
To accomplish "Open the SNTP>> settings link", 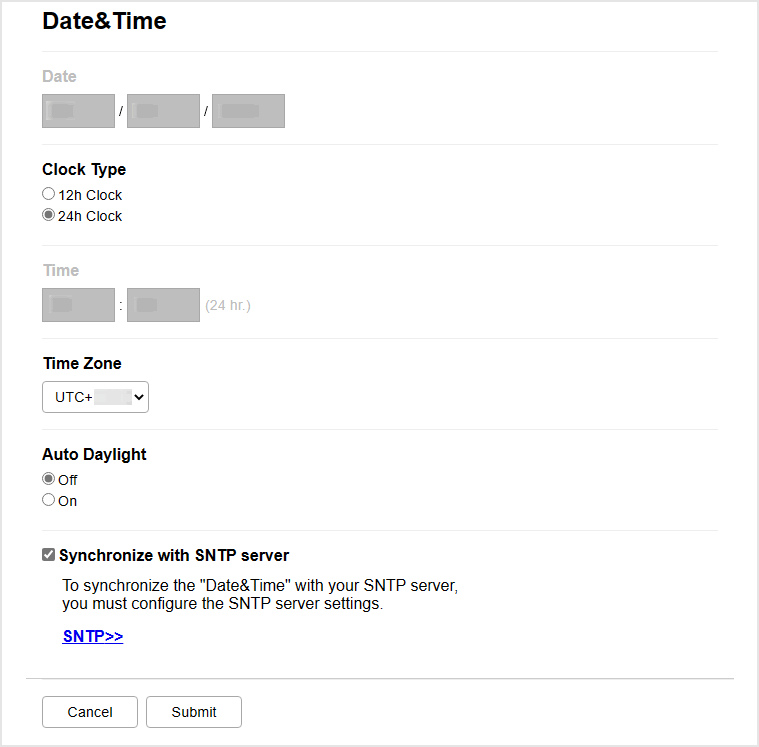I will click(92, 636).
